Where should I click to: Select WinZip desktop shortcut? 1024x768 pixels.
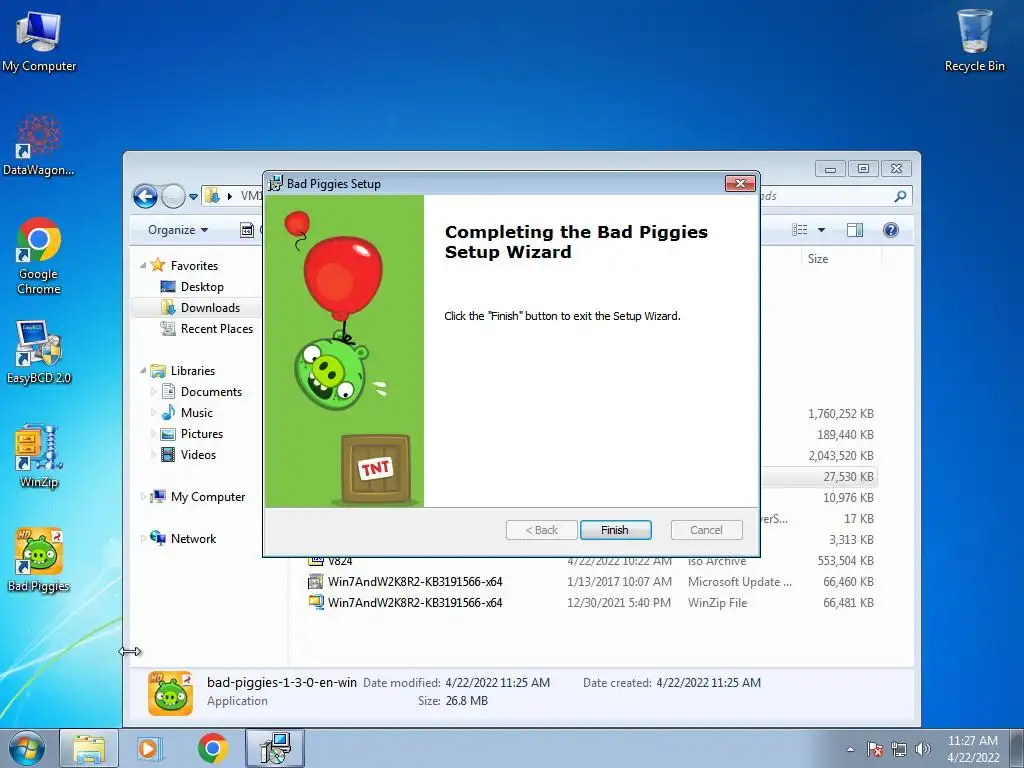39,456
